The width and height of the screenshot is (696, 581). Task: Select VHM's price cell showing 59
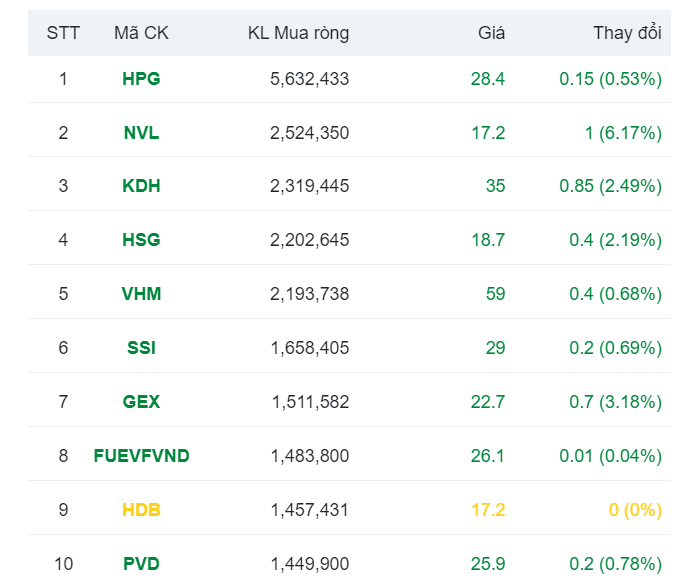coord(495,294)
